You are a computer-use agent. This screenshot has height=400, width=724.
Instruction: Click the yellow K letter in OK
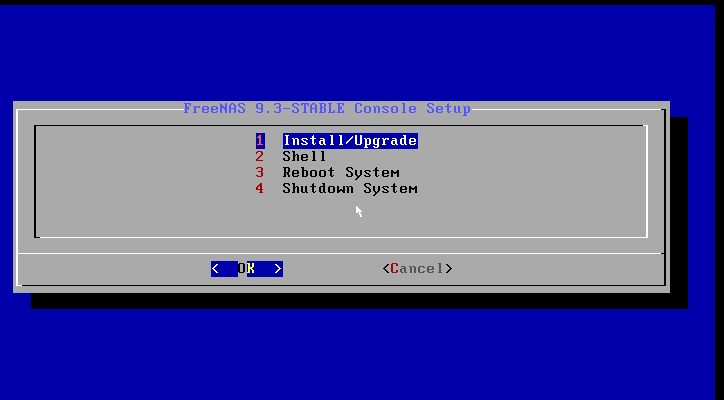pyautogui.click(x=251, y=268)
